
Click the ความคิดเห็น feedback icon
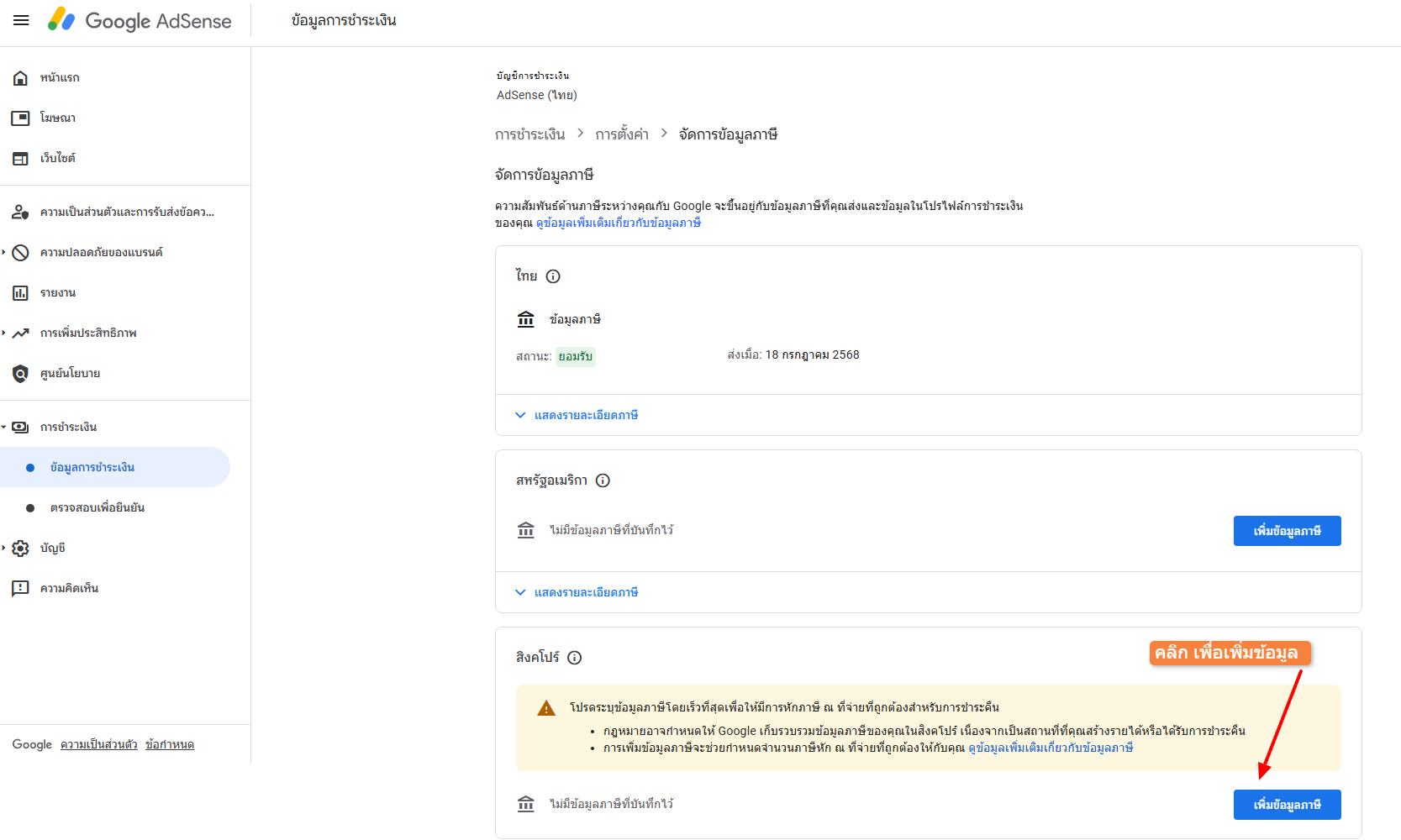pos(21,588)
